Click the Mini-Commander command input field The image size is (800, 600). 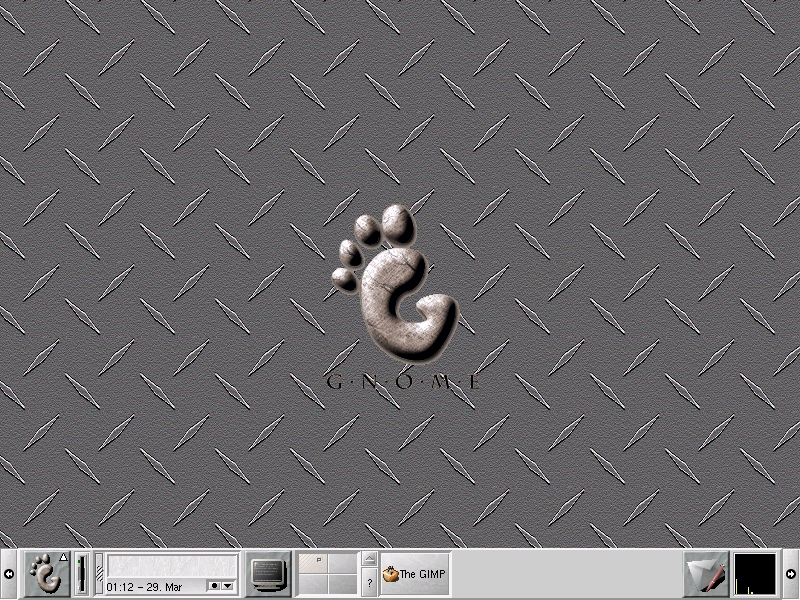[172, 566]
